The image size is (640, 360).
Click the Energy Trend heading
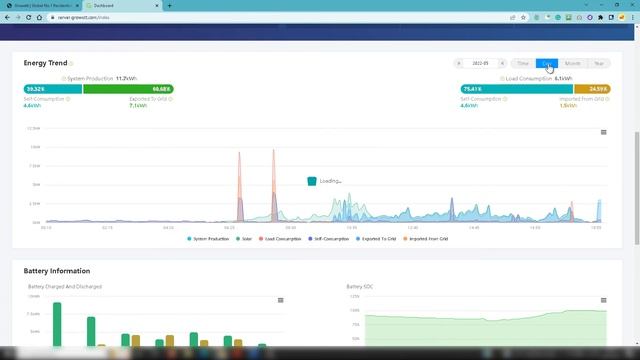[x=45, y=63]
